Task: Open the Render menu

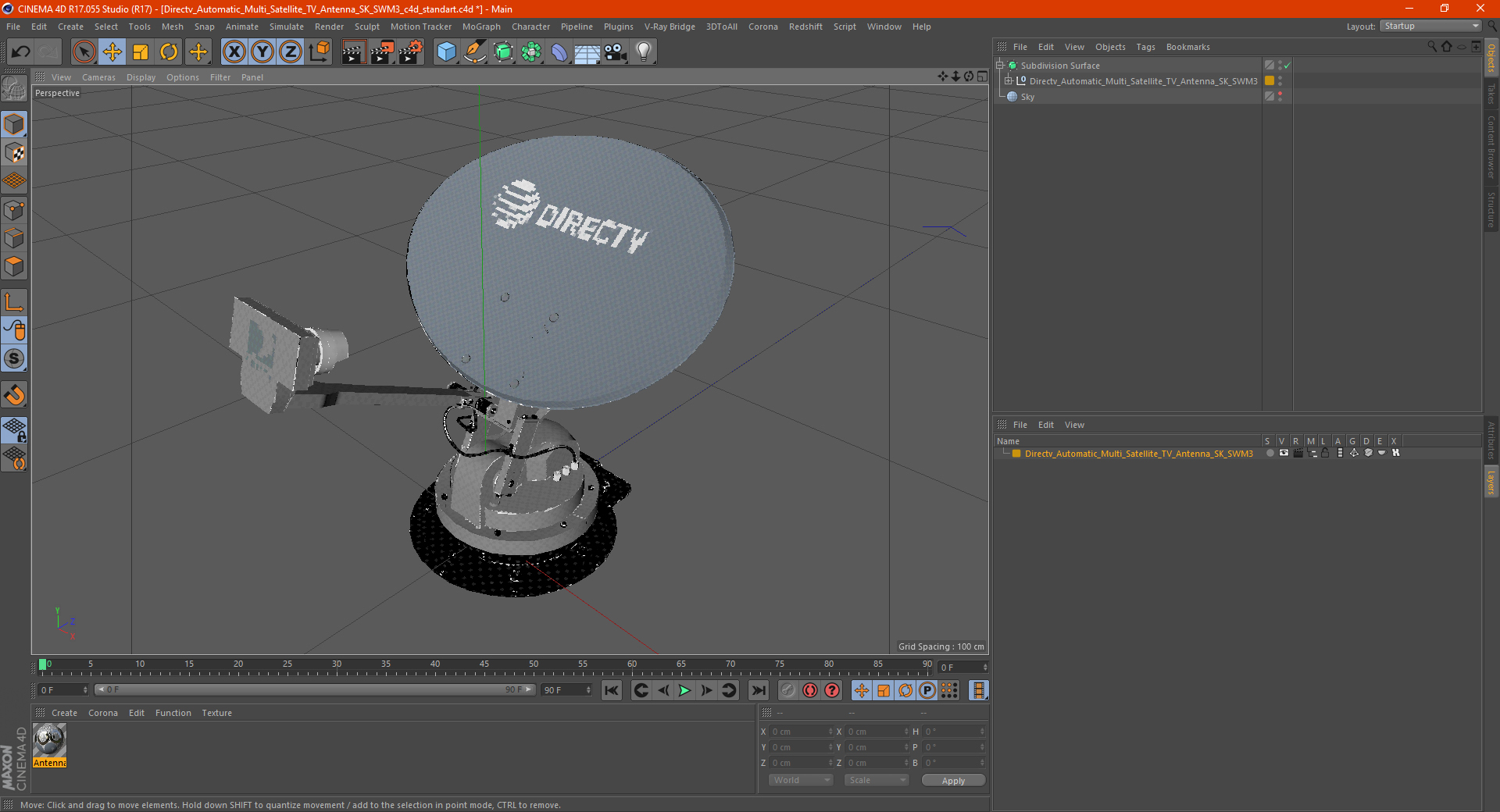Action: (x=329, y=27)
